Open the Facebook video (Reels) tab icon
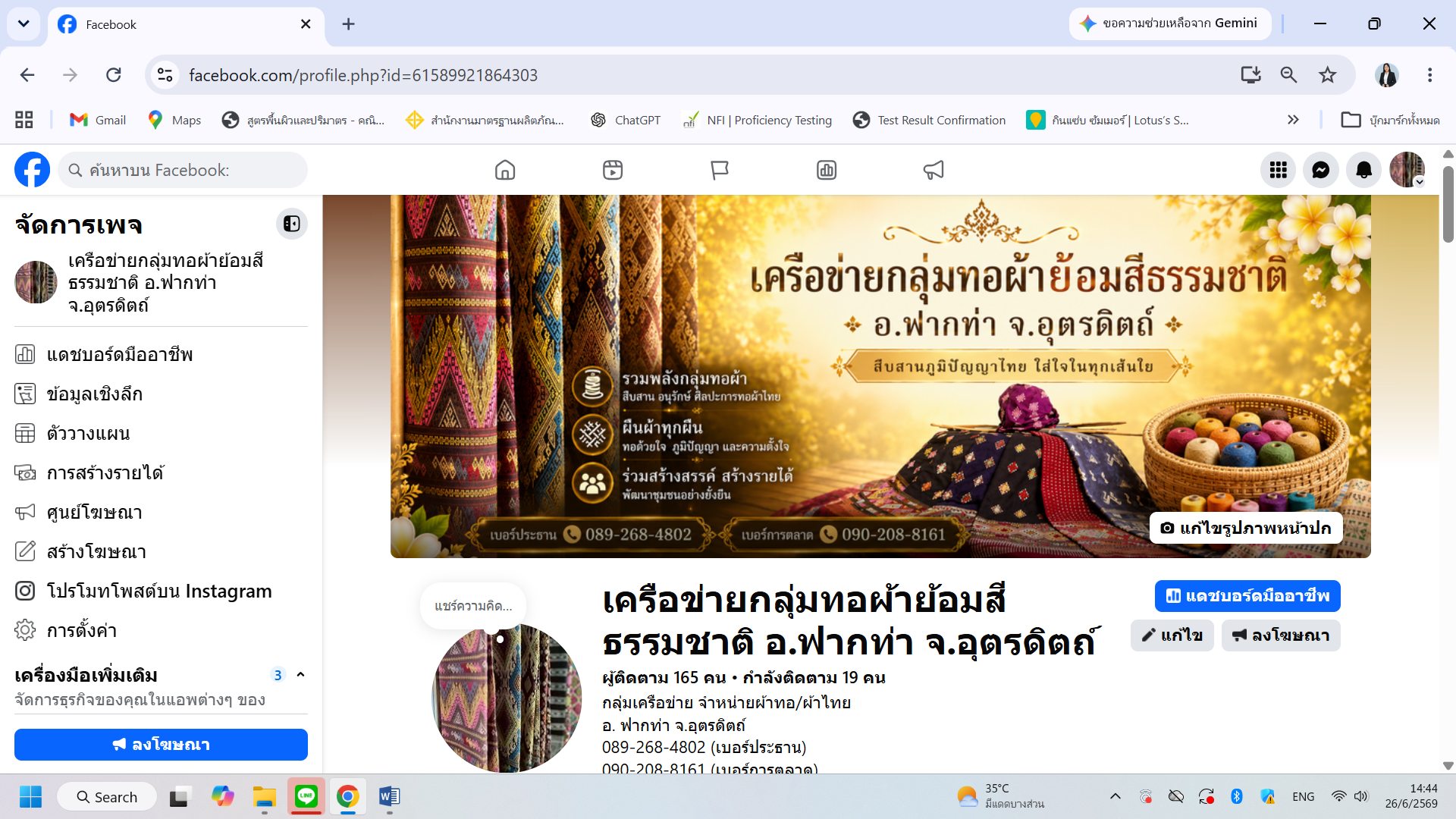This screenshot has height=819, width=1456. (x=613, y=170)
